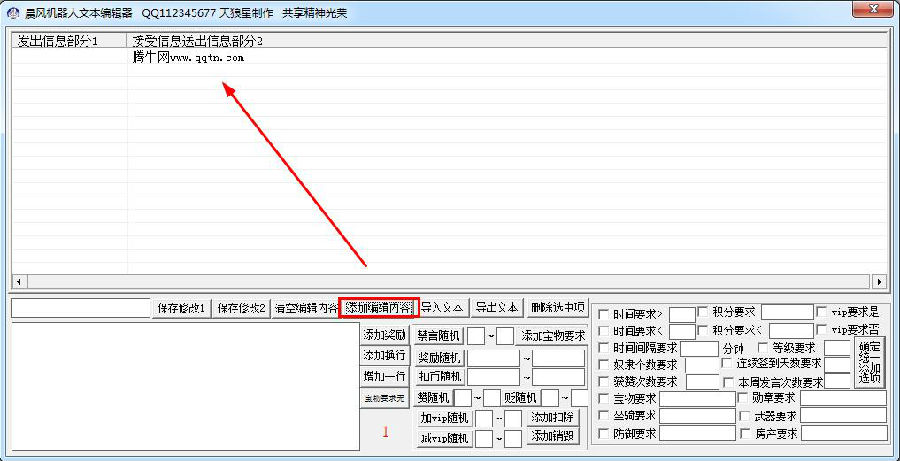Select the 腾牛网www.qqtn.com list row
Screen dimensions: 900x461
click(x=188, y=57)
